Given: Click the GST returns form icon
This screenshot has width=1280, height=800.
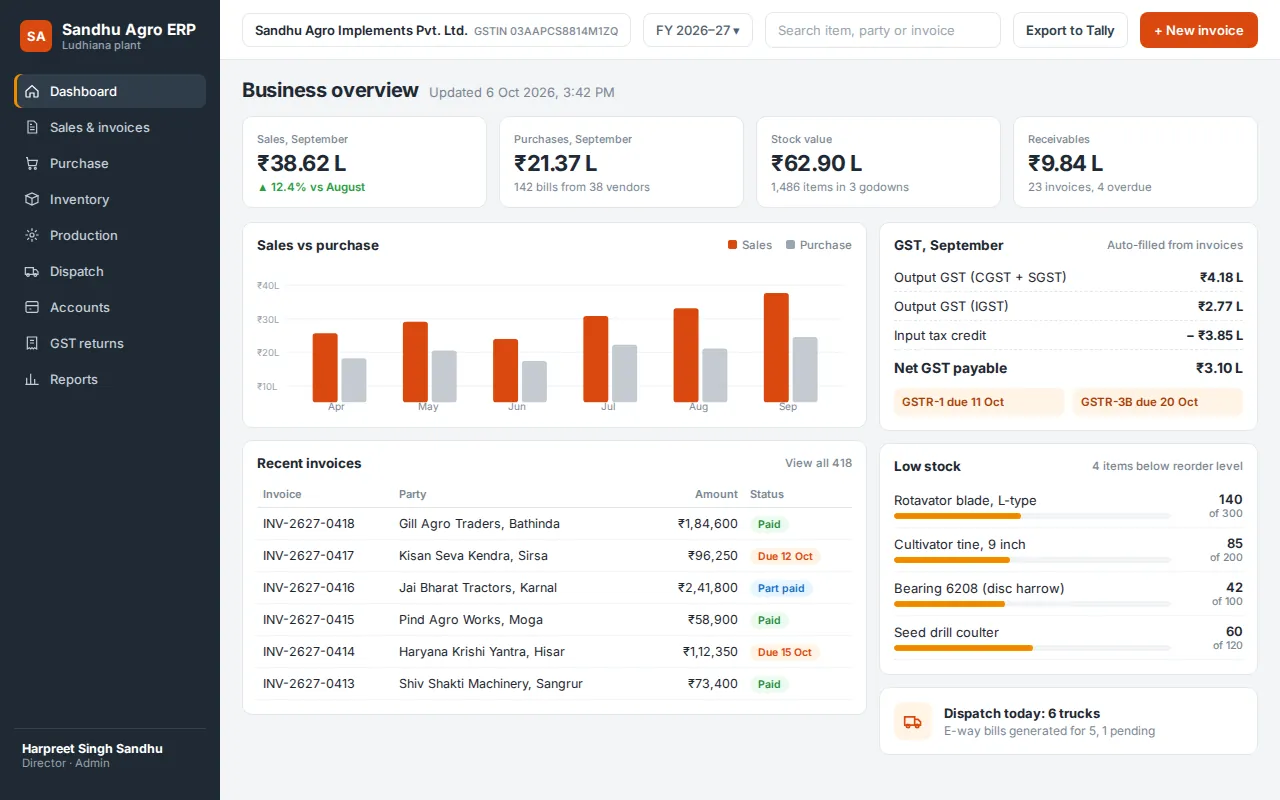Looking at the screenshot, I should coord(32,343).
